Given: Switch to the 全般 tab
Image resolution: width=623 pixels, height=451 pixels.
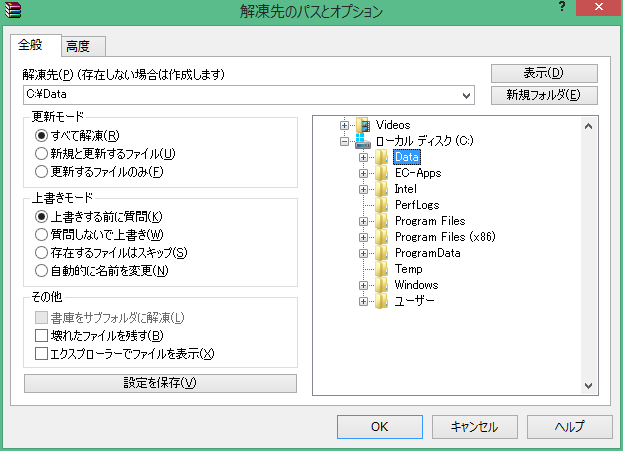Looking at the screenshot, I should 35,45.
